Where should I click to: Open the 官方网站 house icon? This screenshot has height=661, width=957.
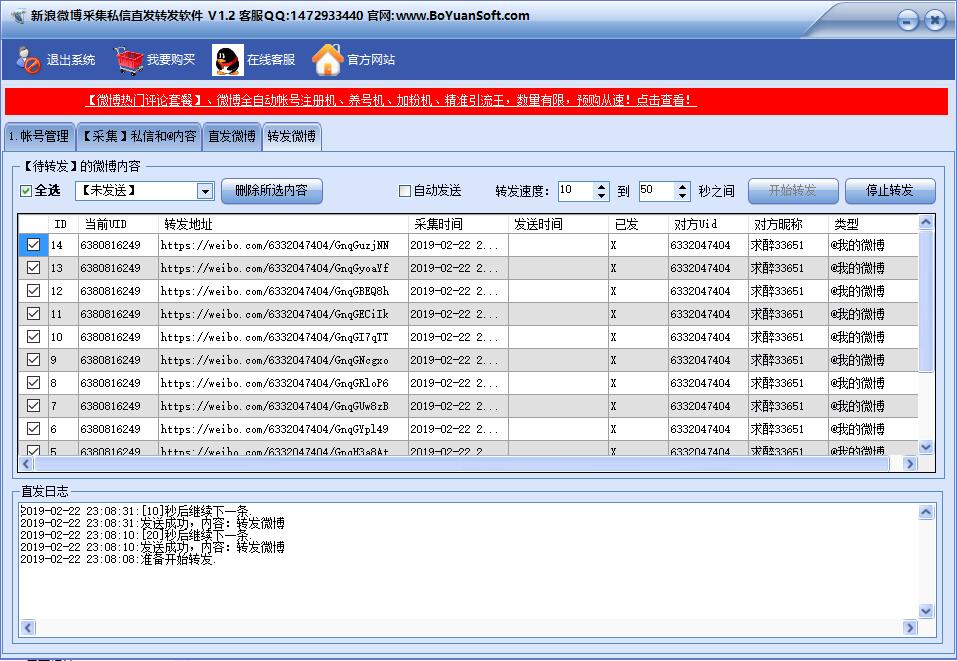point(328,60)
